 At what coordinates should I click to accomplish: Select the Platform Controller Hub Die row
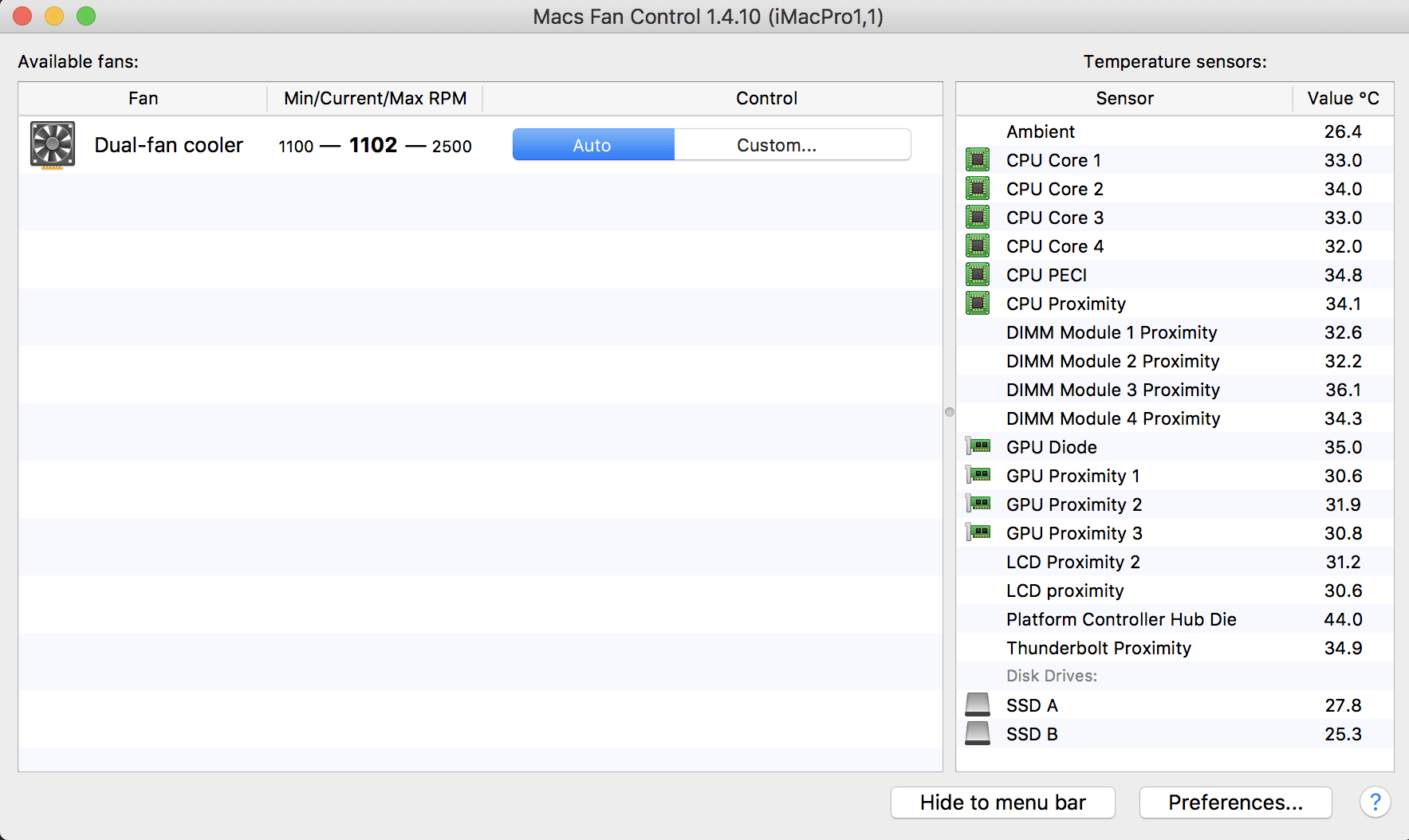pos(1120,619)
